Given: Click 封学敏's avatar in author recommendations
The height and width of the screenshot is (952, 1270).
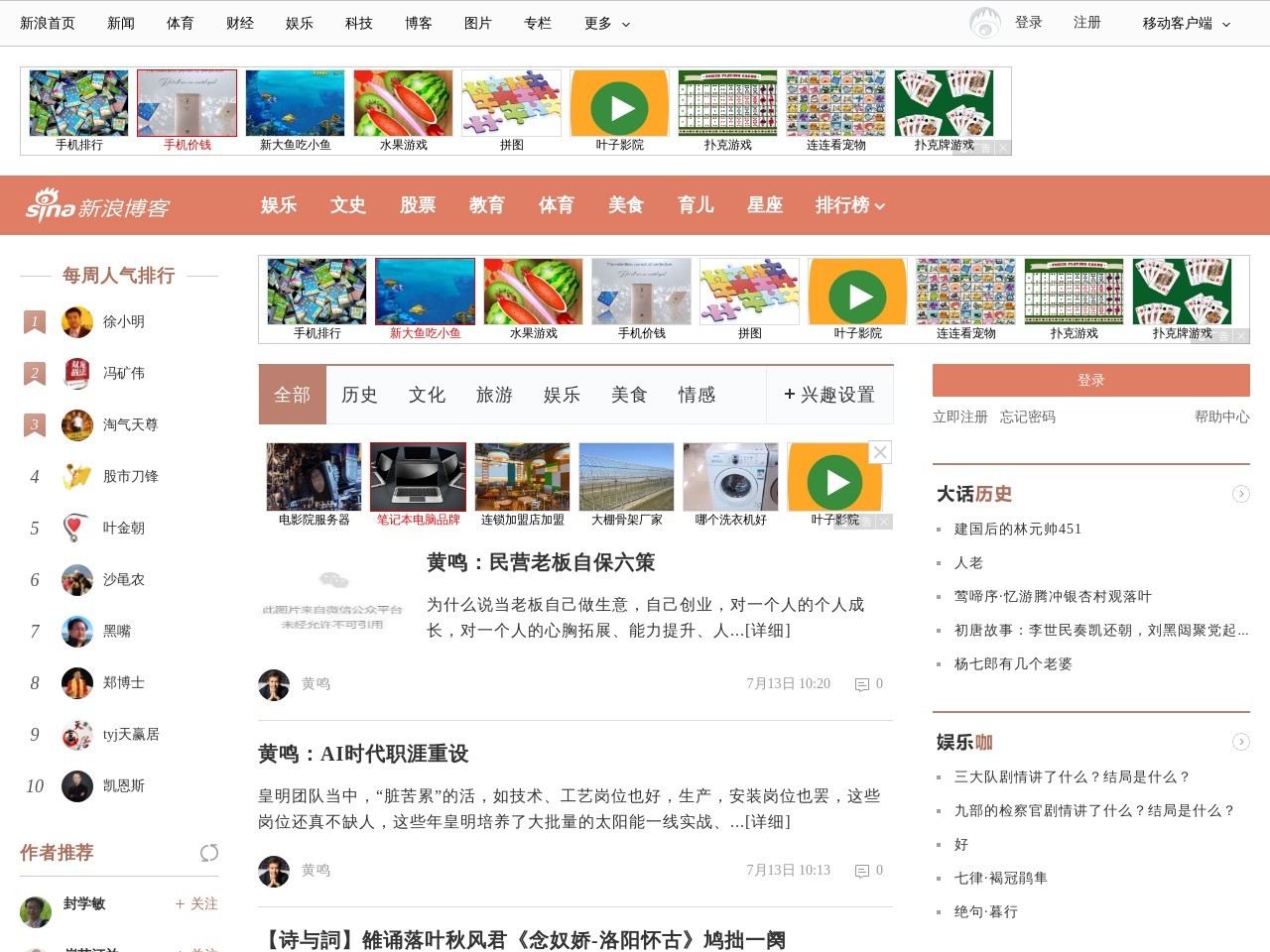Looking at the screenshot, I should [x=36, y=911].
